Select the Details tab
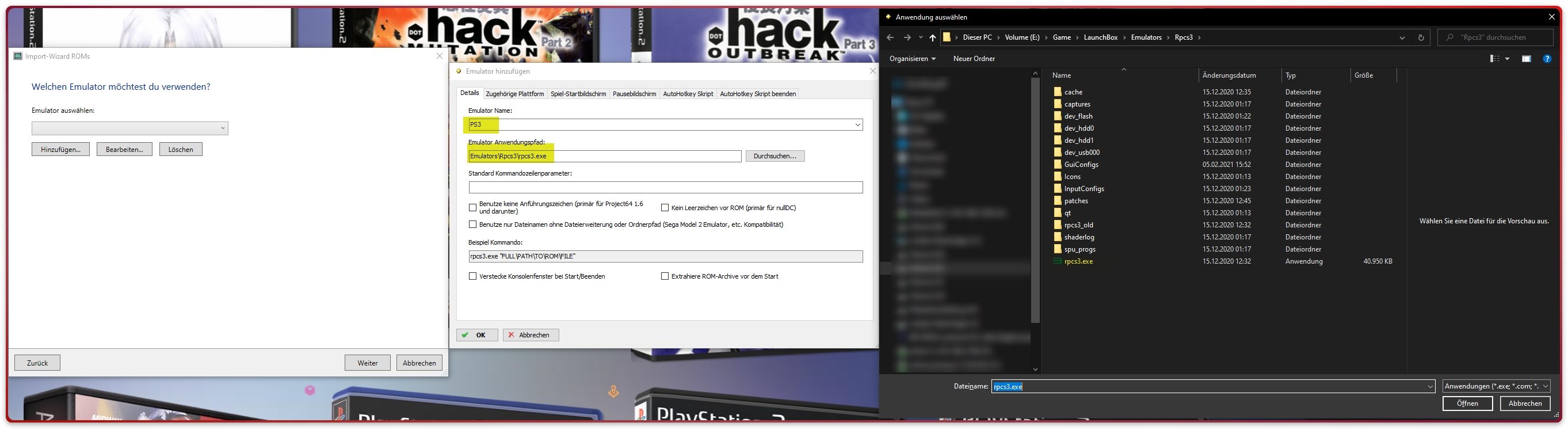The image size is (1568, 430). tap(470, 93)
